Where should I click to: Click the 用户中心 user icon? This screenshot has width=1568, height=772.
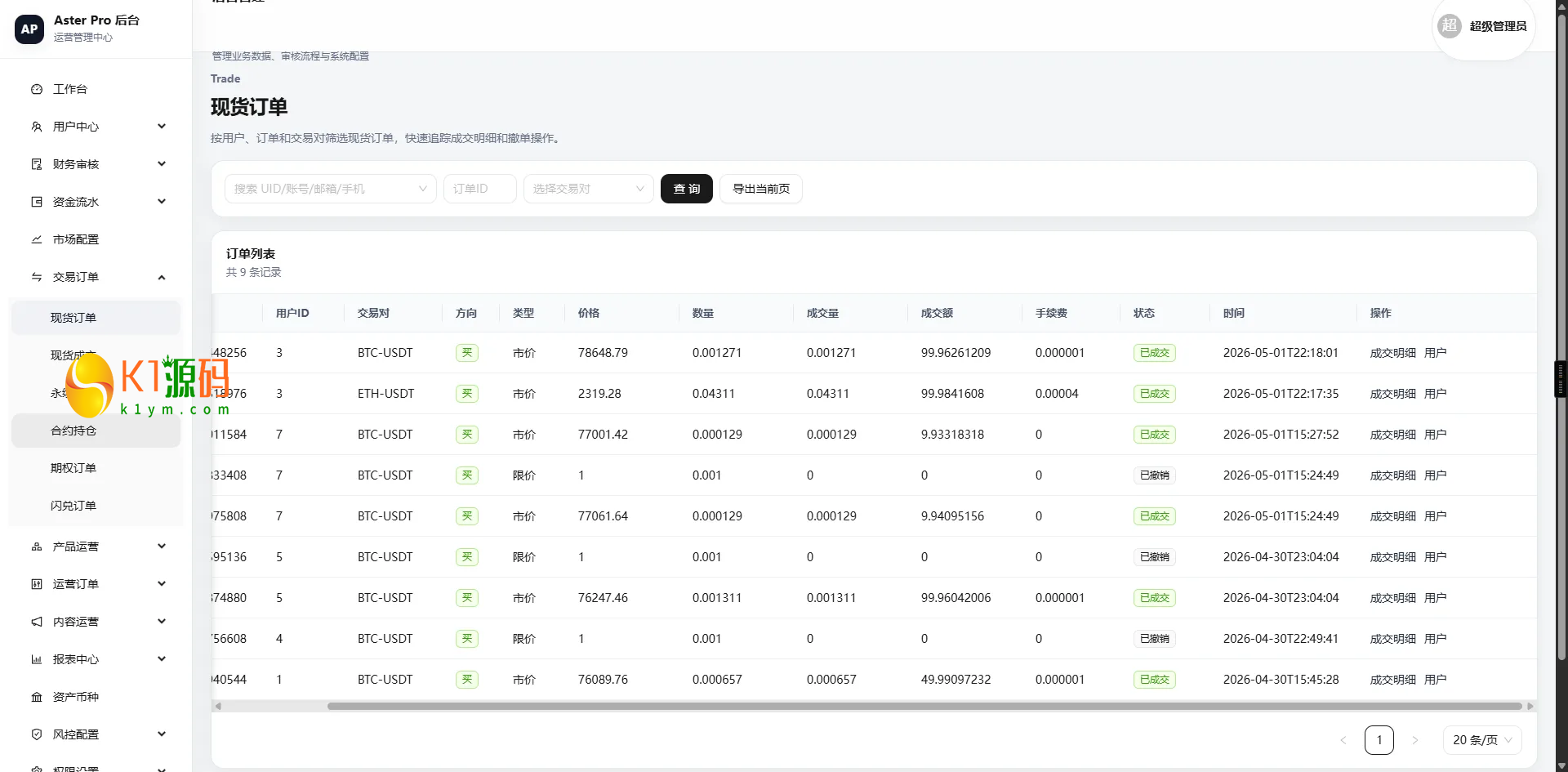(x=37, y=127)
